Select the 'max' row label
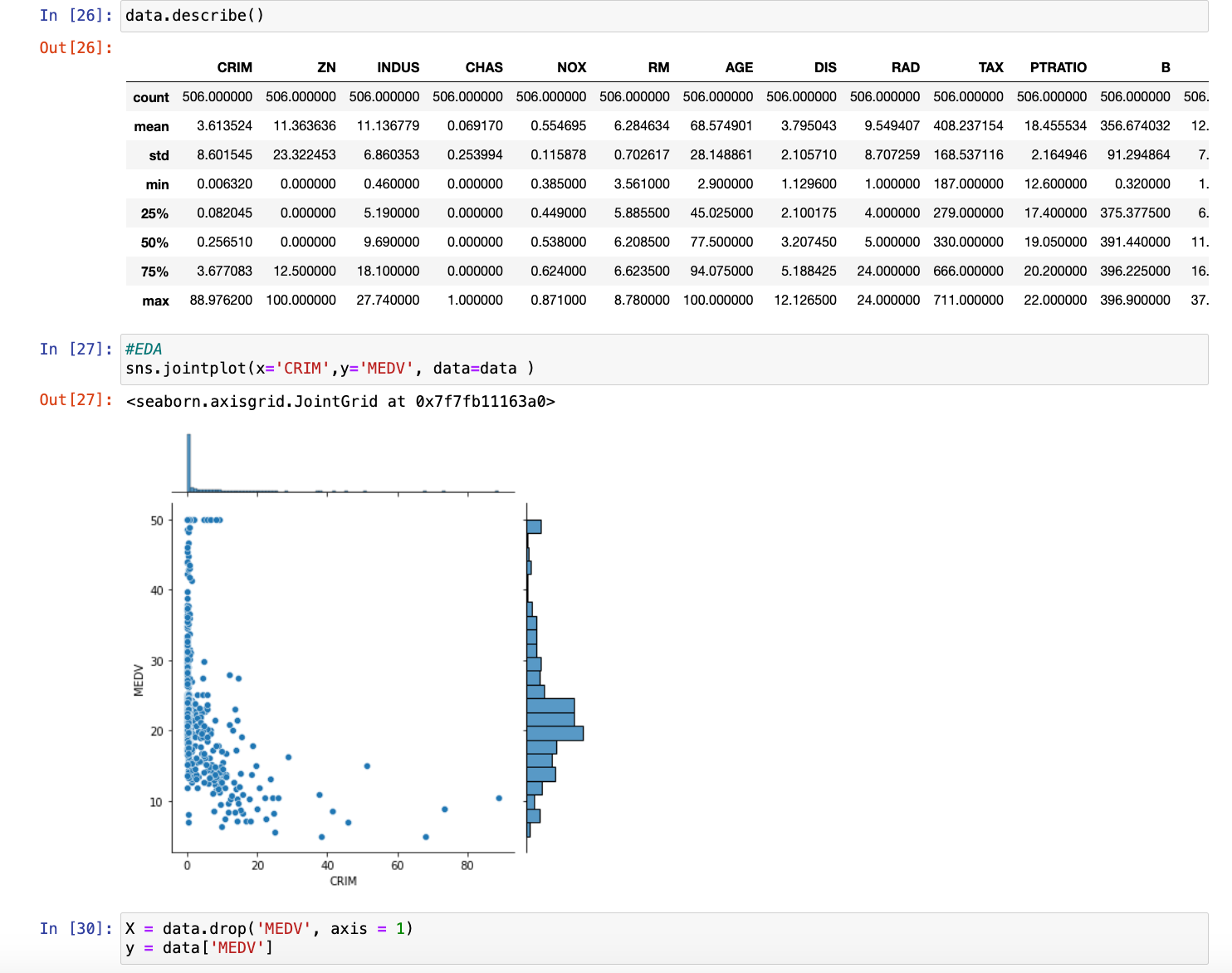This screenshot has width=1232, height=973. [x=155, y=301]
